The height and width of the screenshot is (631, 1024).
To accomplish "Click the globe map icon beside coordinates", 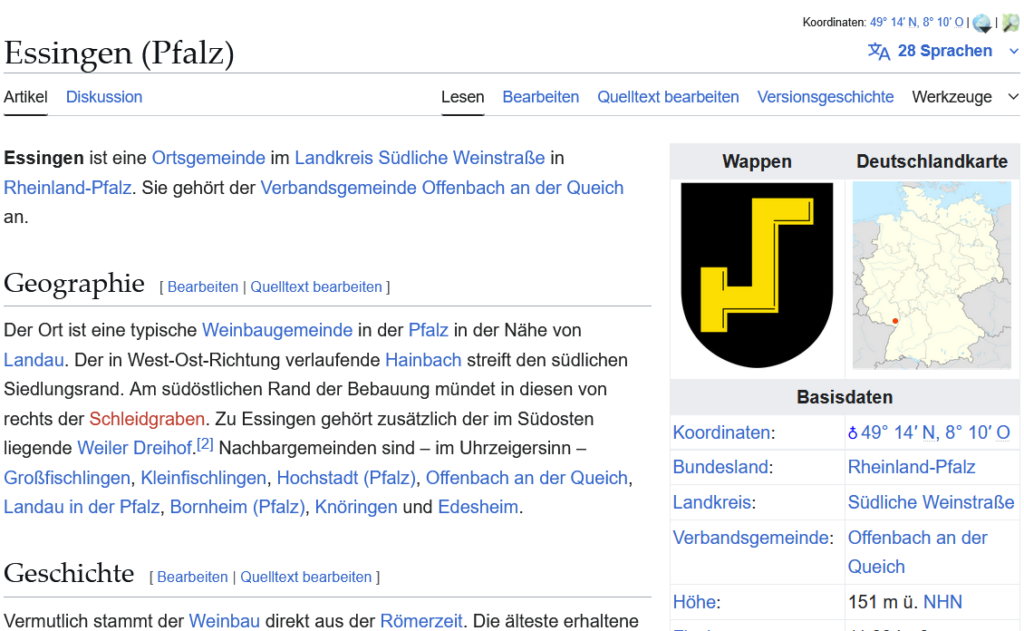I will (982, 23).
